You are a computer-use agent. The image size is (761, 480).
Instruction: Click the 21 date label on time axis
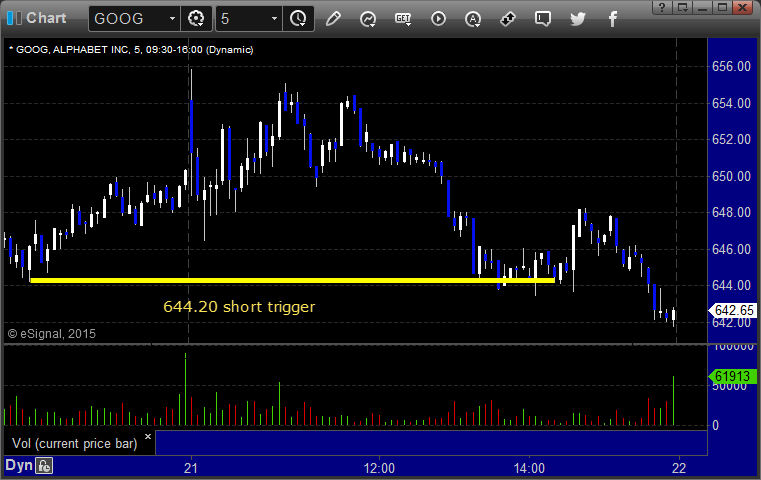click(191, 468)
